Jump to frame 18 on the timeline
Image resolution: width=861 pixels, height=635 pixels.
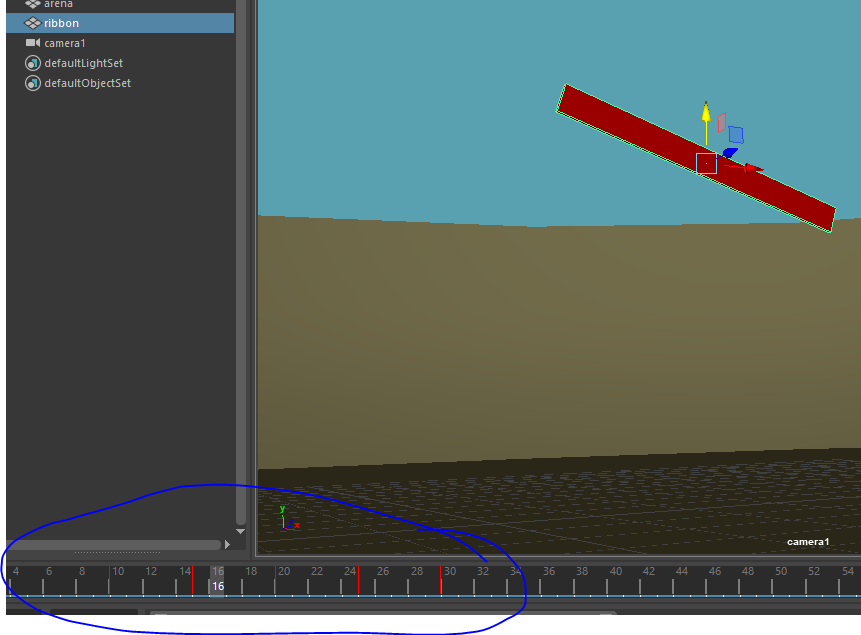(251, 571)
